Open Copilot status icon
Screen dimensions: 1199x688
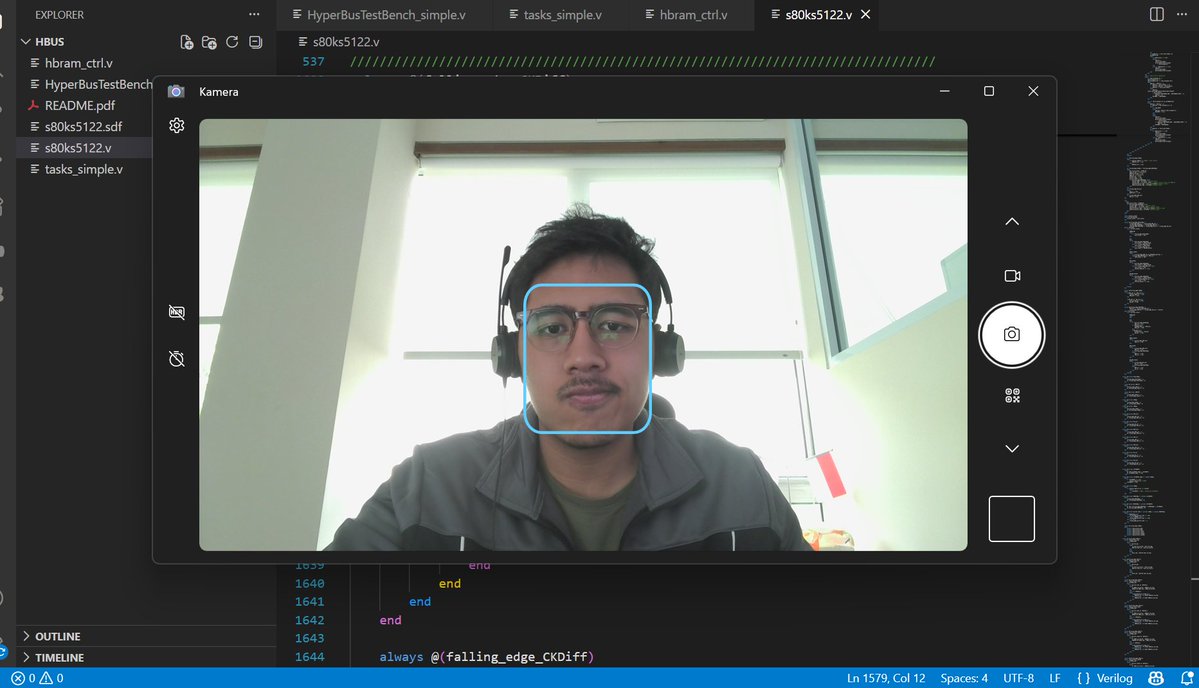pos(1156,678)
